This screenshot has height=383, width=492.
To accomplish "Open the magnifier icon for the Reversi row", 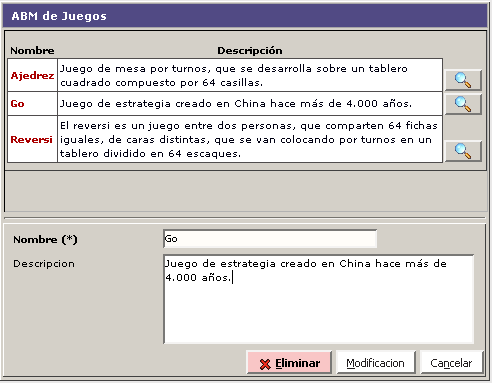I will tap(463, 151).
